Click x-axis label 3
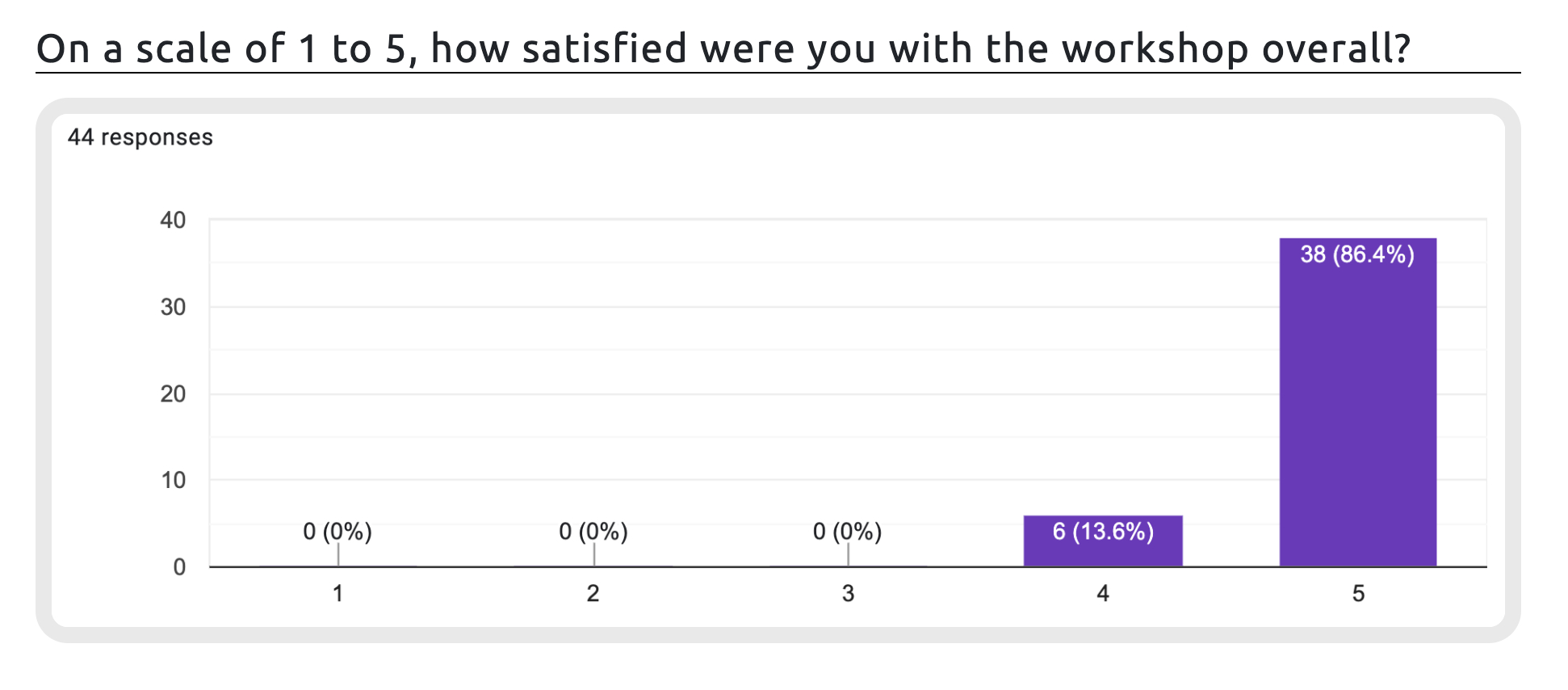Viewport: 1568px width, 690px height. point(848,594)
